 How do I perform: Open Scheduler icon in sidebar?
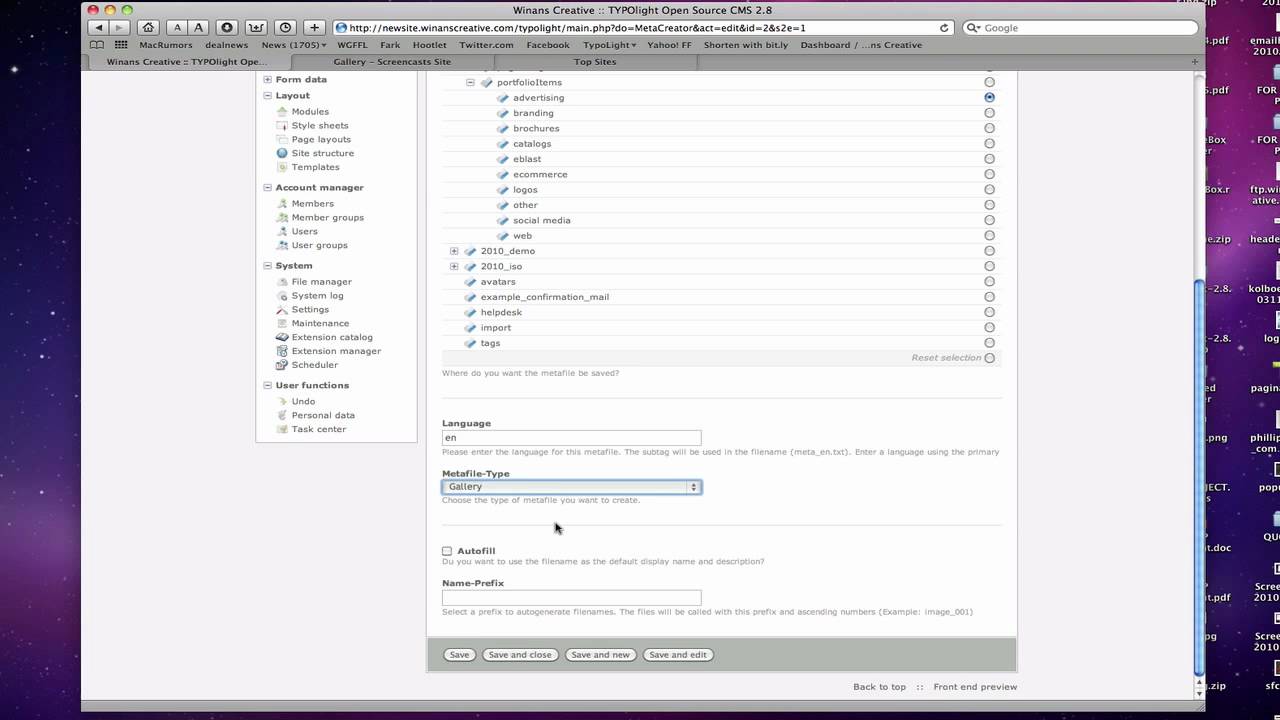click(282, 365)
